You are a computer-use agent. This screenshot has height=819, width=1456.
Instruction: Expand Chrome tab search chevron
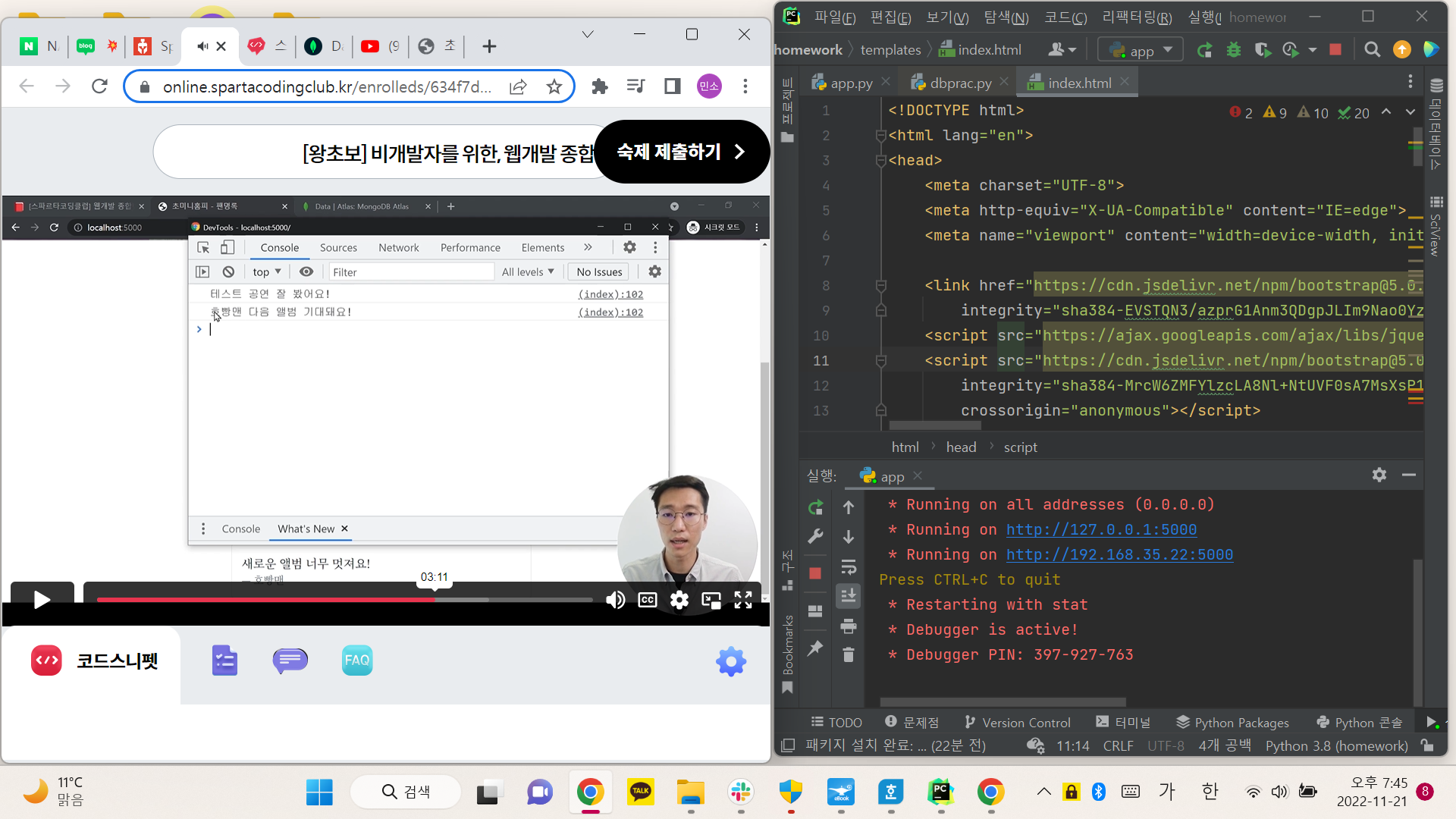tap(588, 34)
